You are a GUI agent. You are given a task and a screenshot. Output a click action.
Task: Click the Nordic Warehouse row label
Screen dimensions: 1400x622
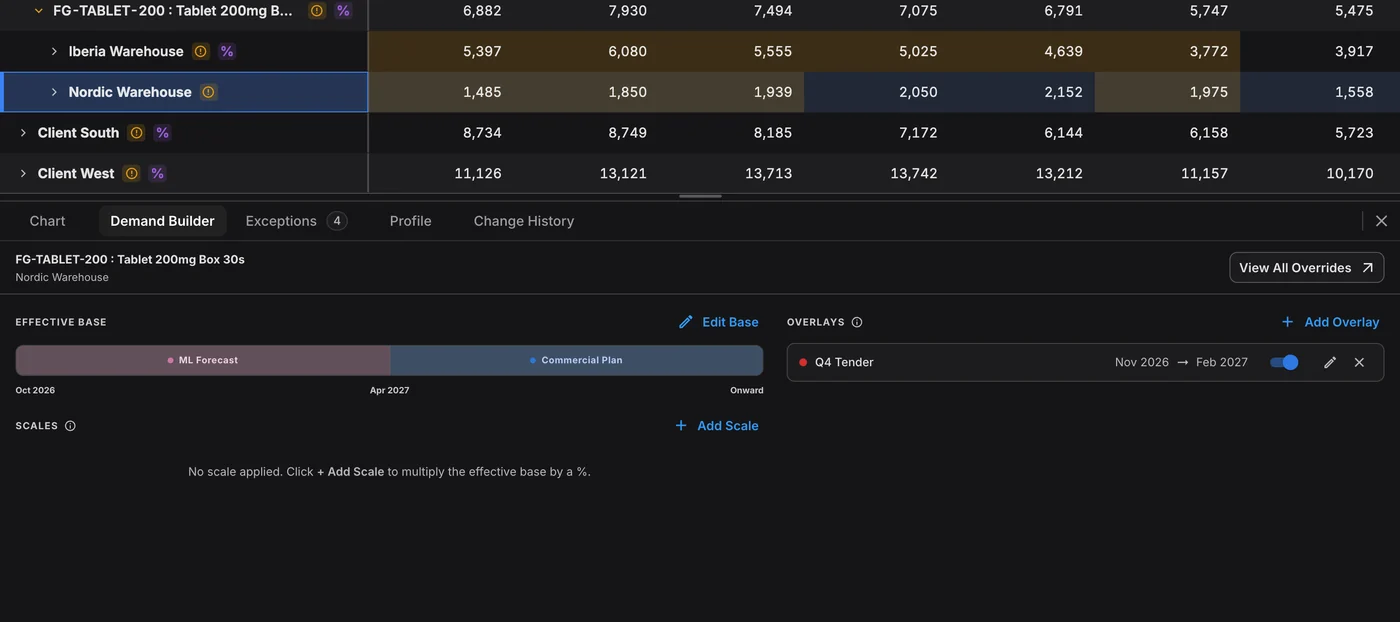130,92
